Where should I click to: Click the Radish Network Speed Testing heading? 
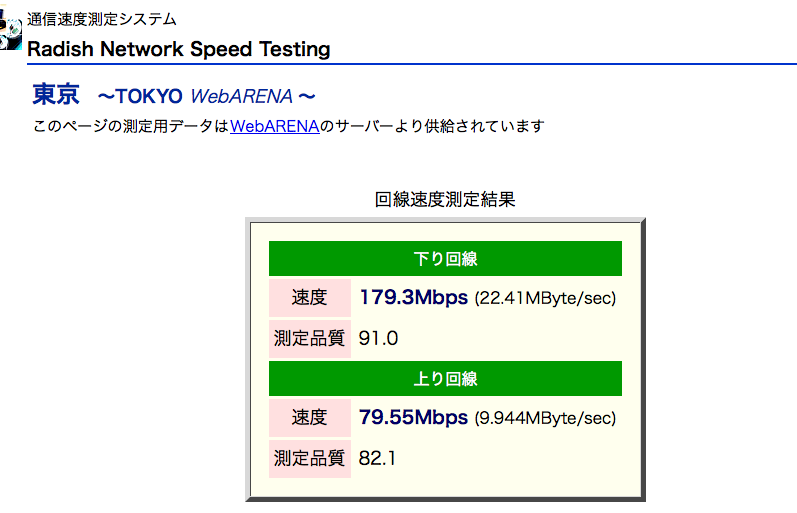[178, 49]
